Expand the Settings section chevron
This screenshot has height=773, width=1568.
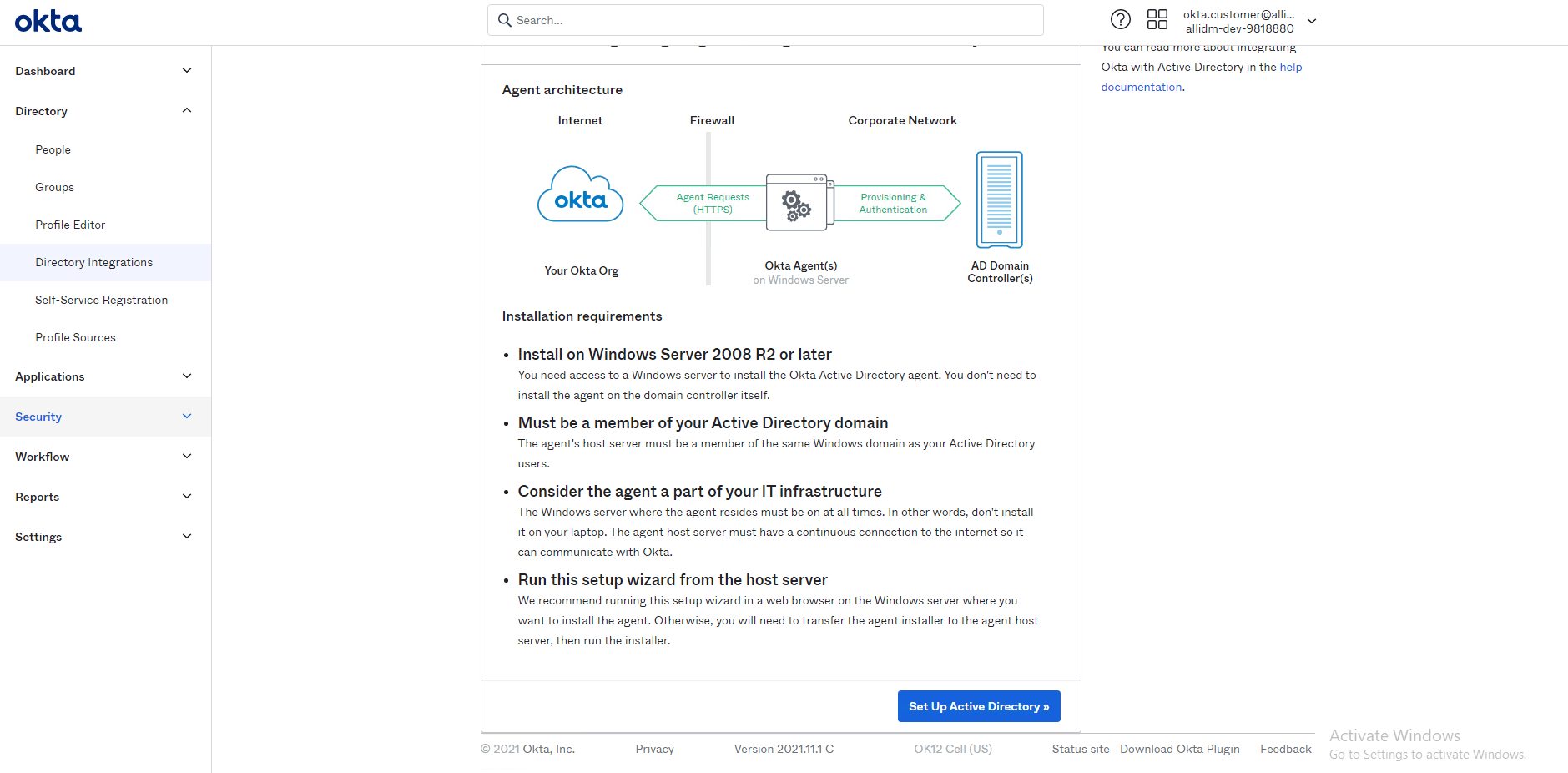(x=187, y=537)
